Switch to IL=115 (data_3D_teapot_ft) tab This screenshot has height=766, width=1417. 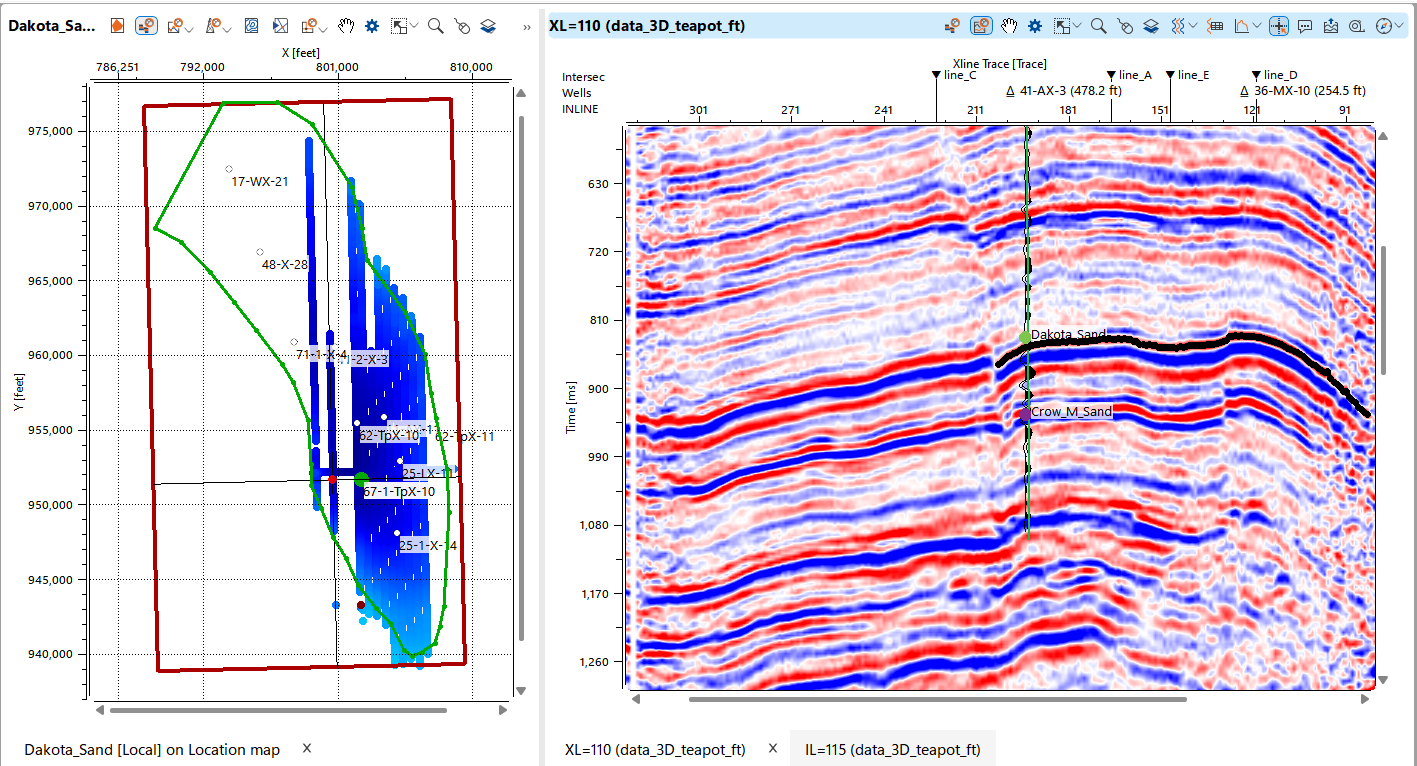892,749
